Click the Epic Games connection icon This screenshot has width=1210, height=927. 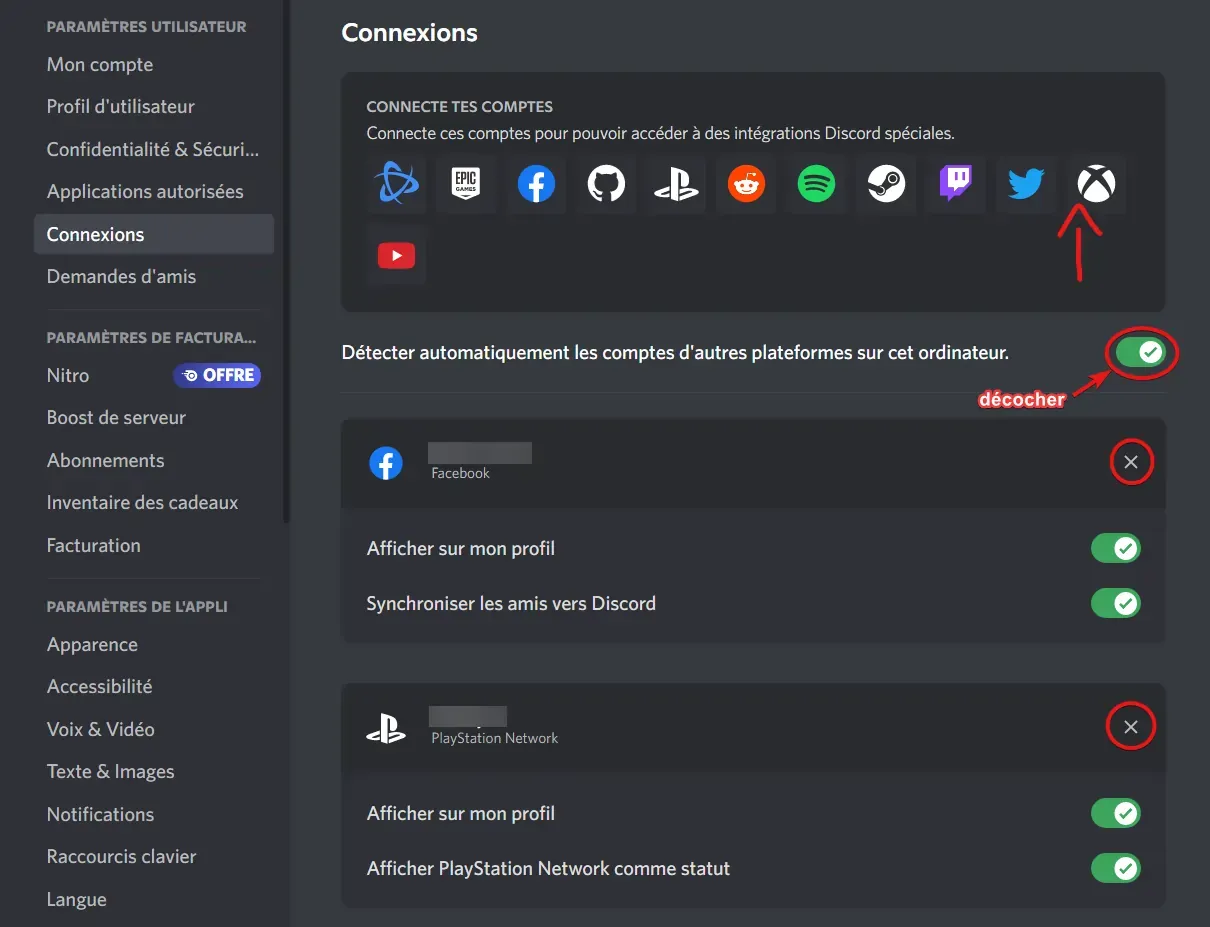[466, 184]
